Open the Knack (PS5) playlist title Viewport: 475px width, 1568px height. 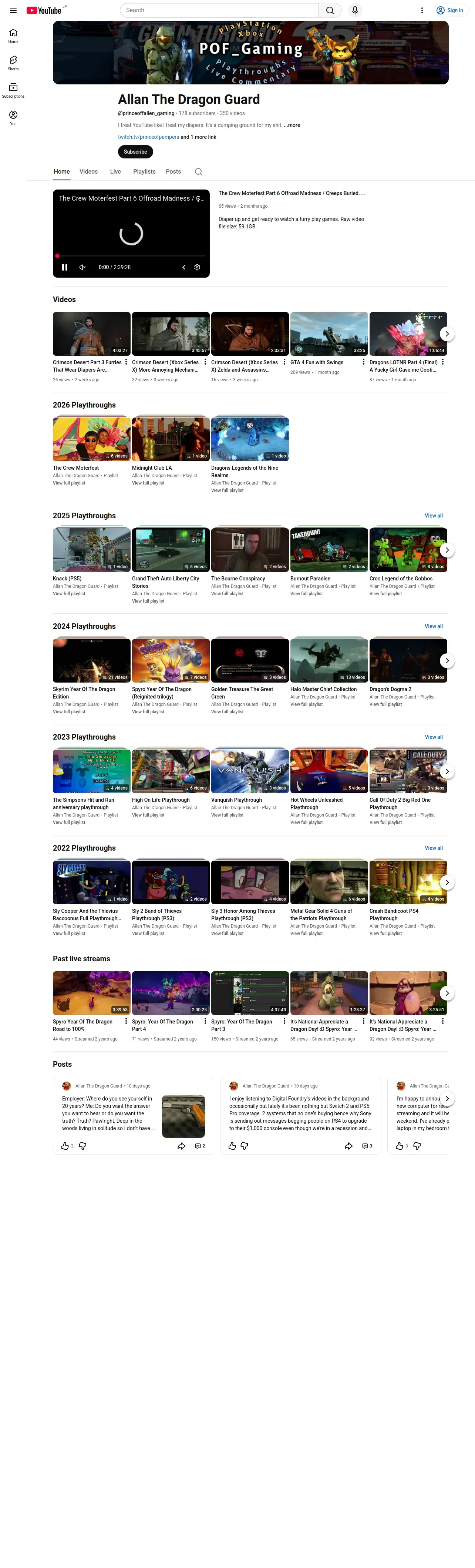click(67, 579)
